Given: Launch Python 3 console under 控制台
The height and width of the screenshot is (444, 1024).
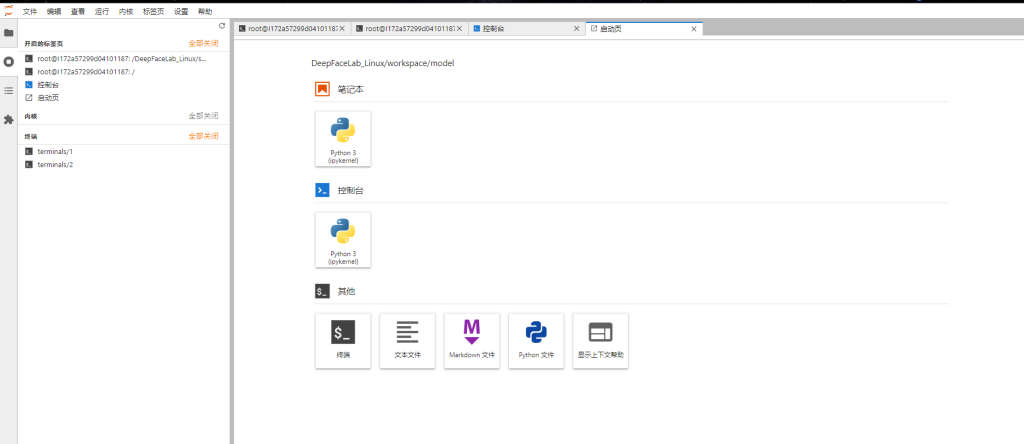Looking at the screenshot, I should (x=343, y=240).
